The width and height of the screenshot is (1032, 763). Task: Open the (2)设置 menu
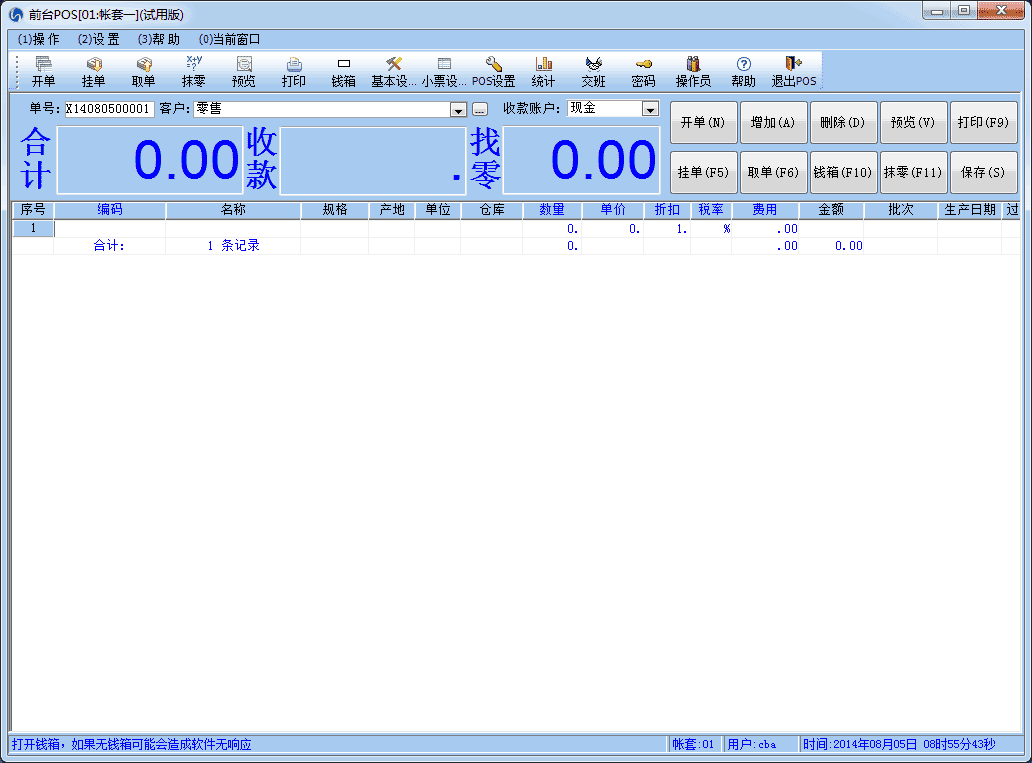[98, 40]
